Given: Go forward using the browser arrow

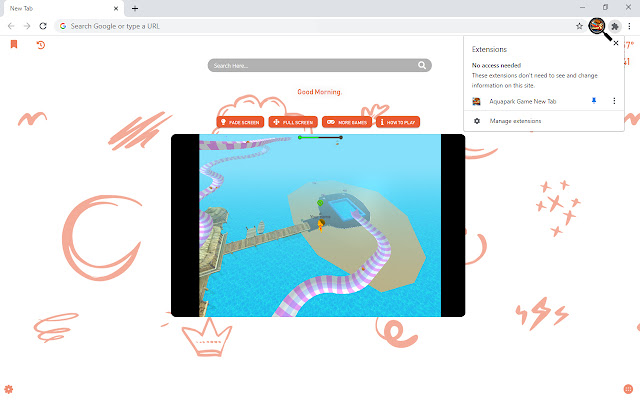Looking at the screenshot, I should click(x=27, y=26).
